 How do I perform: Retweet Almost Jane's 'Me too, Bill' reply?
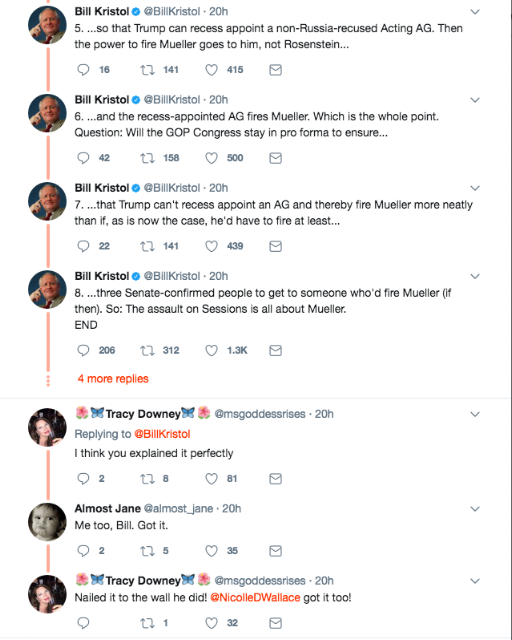[147, 551]
